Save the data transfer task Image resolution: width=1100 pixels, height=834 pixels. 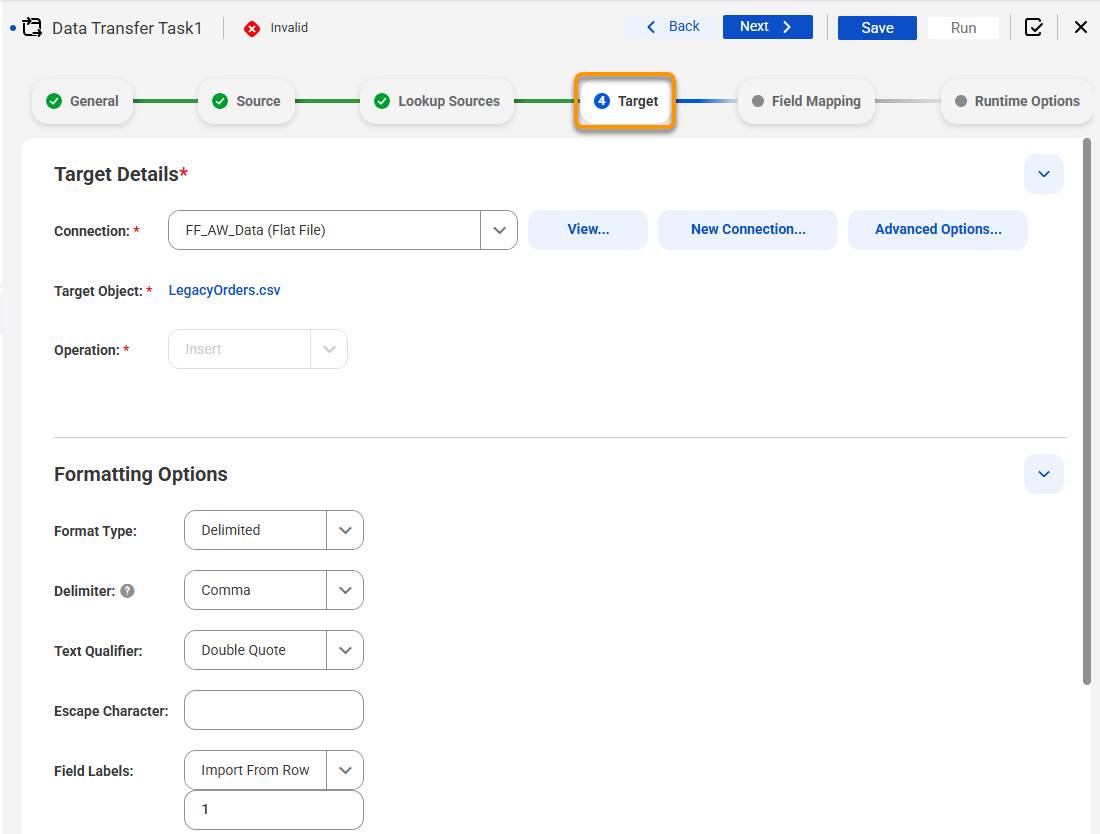[x=877, y=27]
